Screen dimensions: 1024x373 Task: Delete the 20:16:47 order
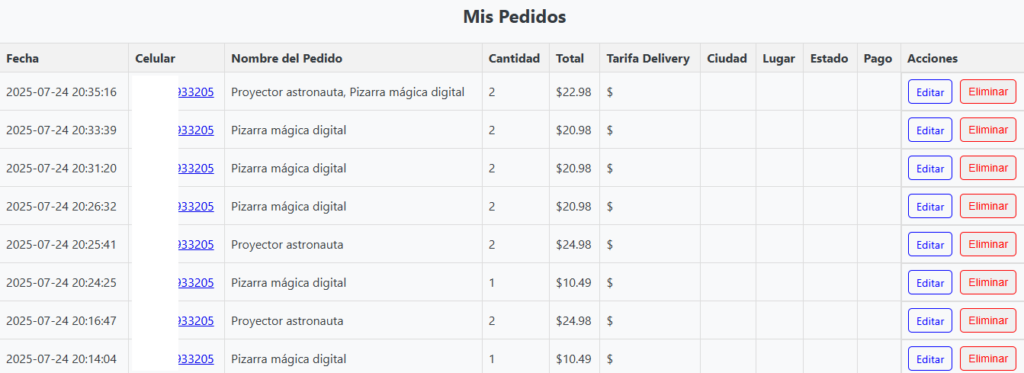[x=988, y=321]
